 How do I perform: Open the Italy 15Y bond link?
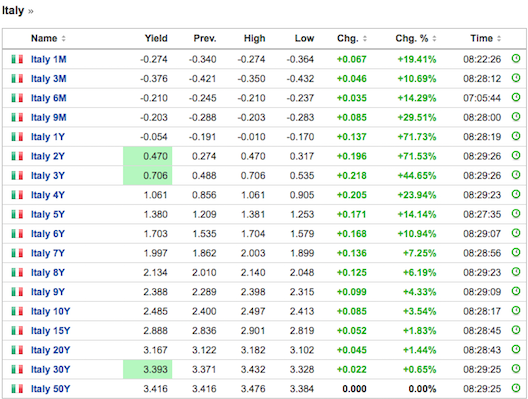51,331
